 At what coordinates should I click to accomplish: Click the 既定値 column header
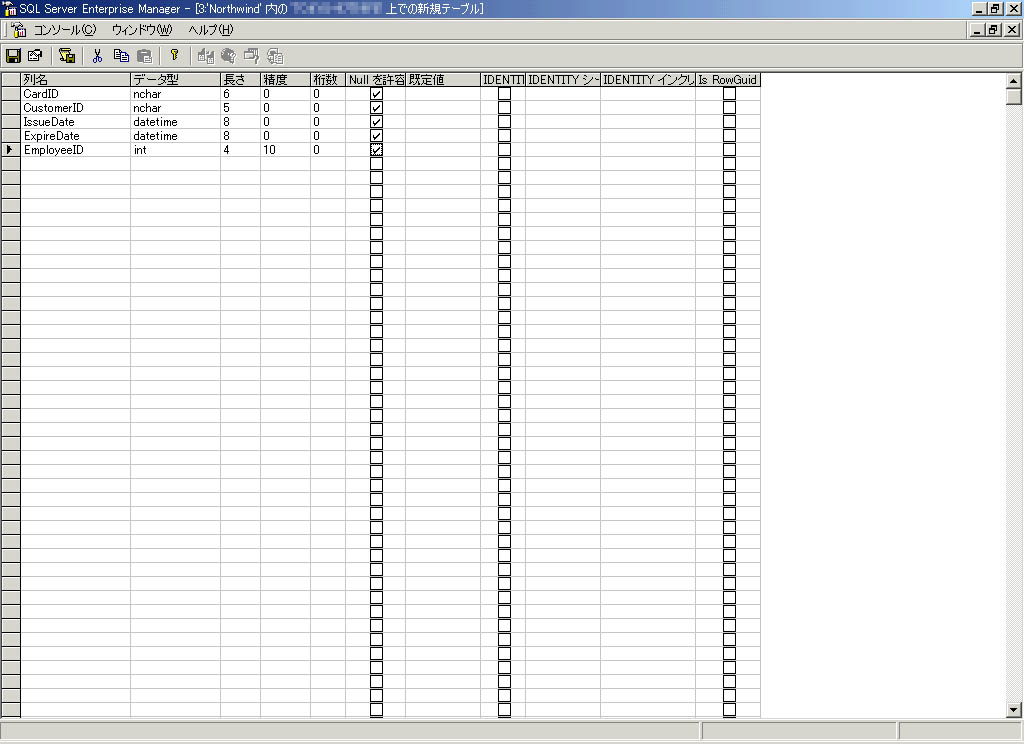443,80
